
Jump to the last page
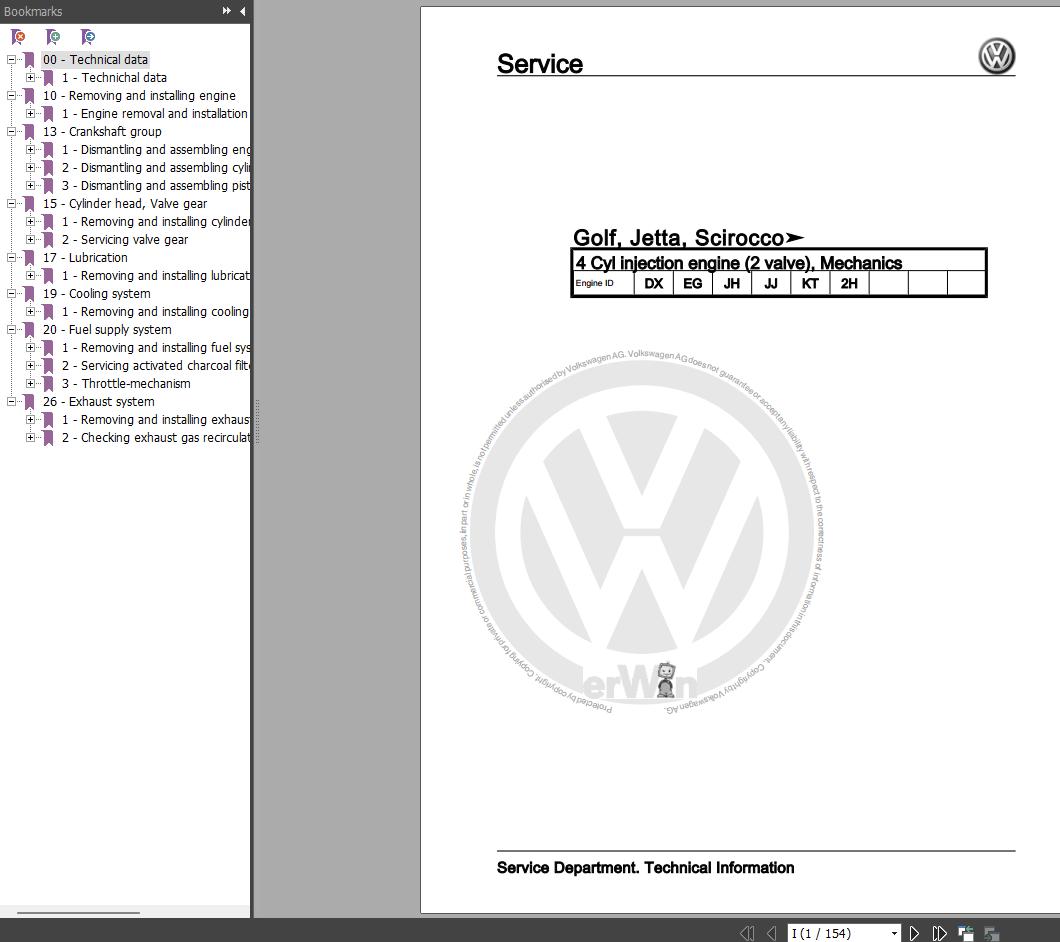[940, 933]
